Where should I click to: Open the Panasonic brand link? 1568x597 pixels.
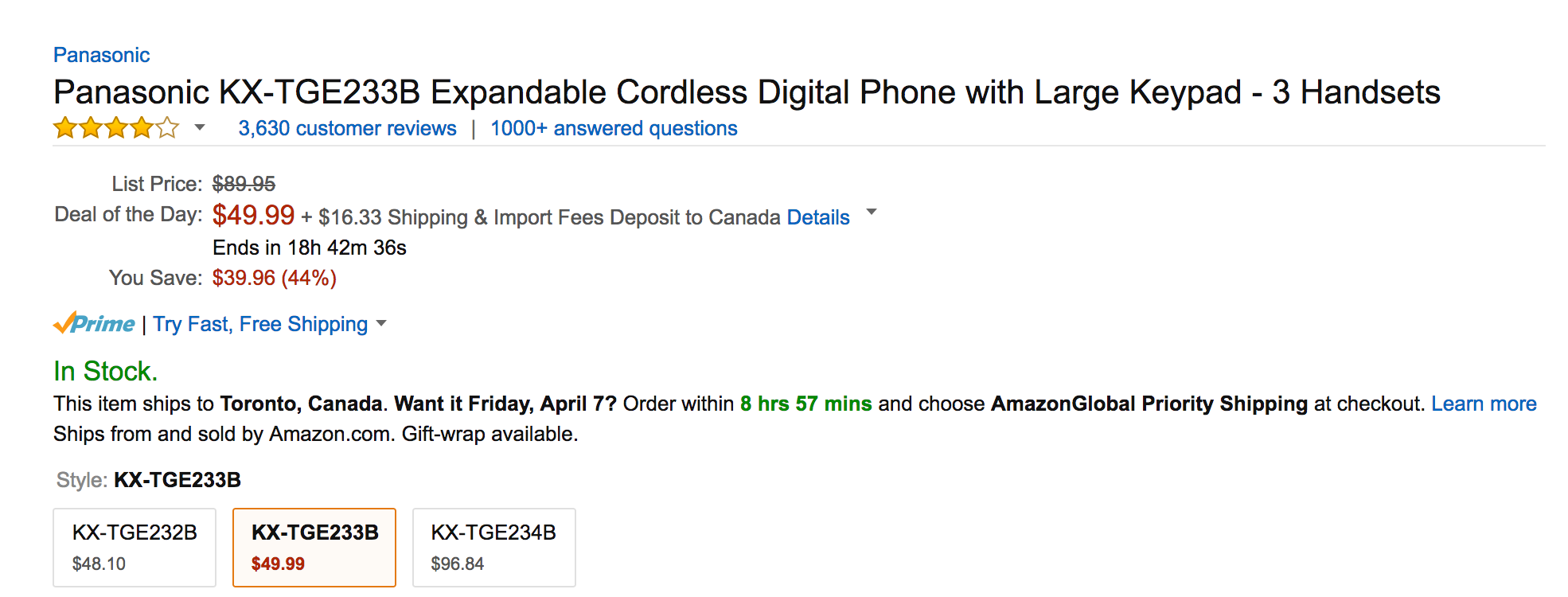(102, 55)
